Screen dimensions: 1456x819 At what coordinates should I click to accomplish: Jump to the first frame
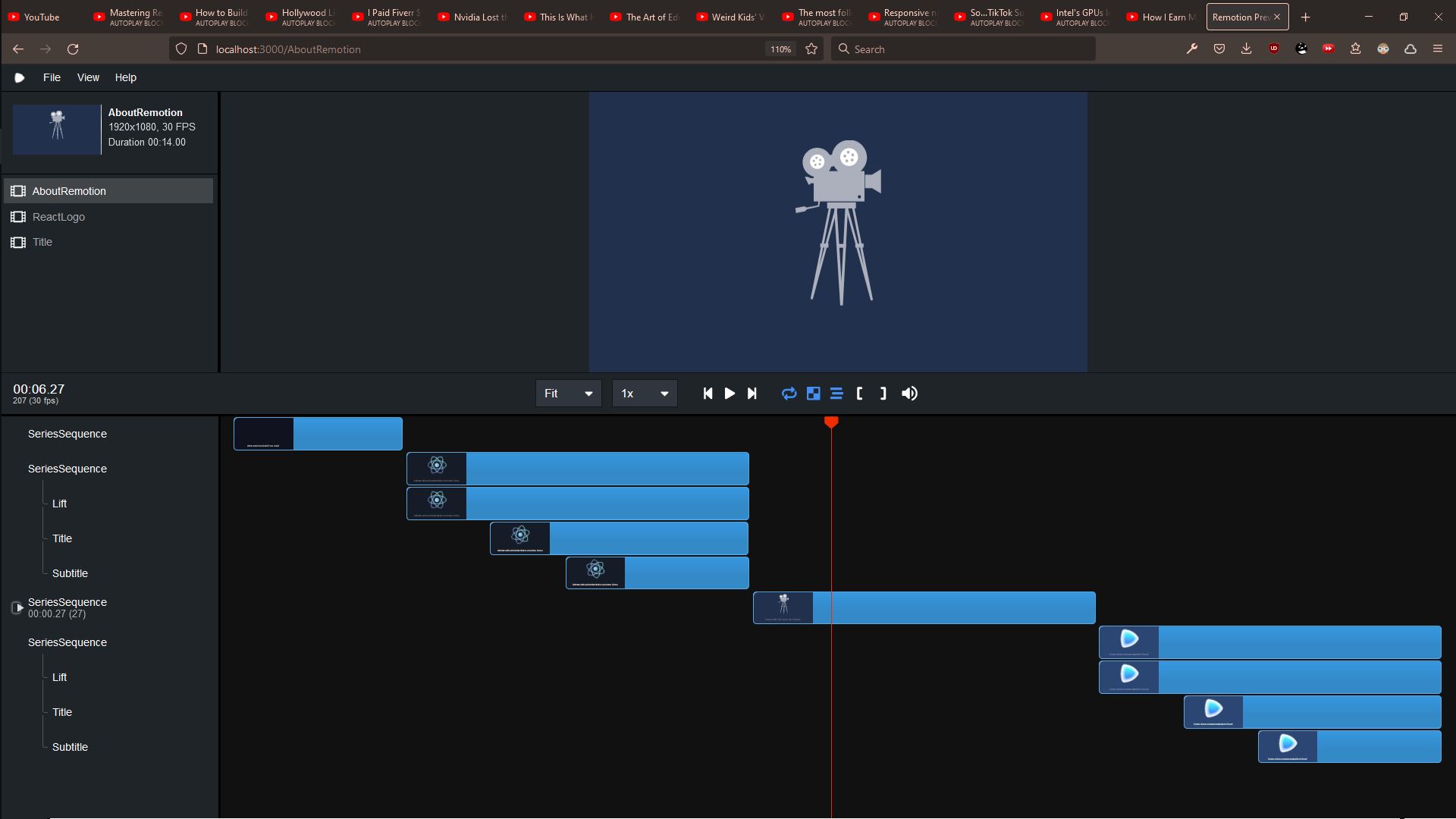(x=708, y=394)
